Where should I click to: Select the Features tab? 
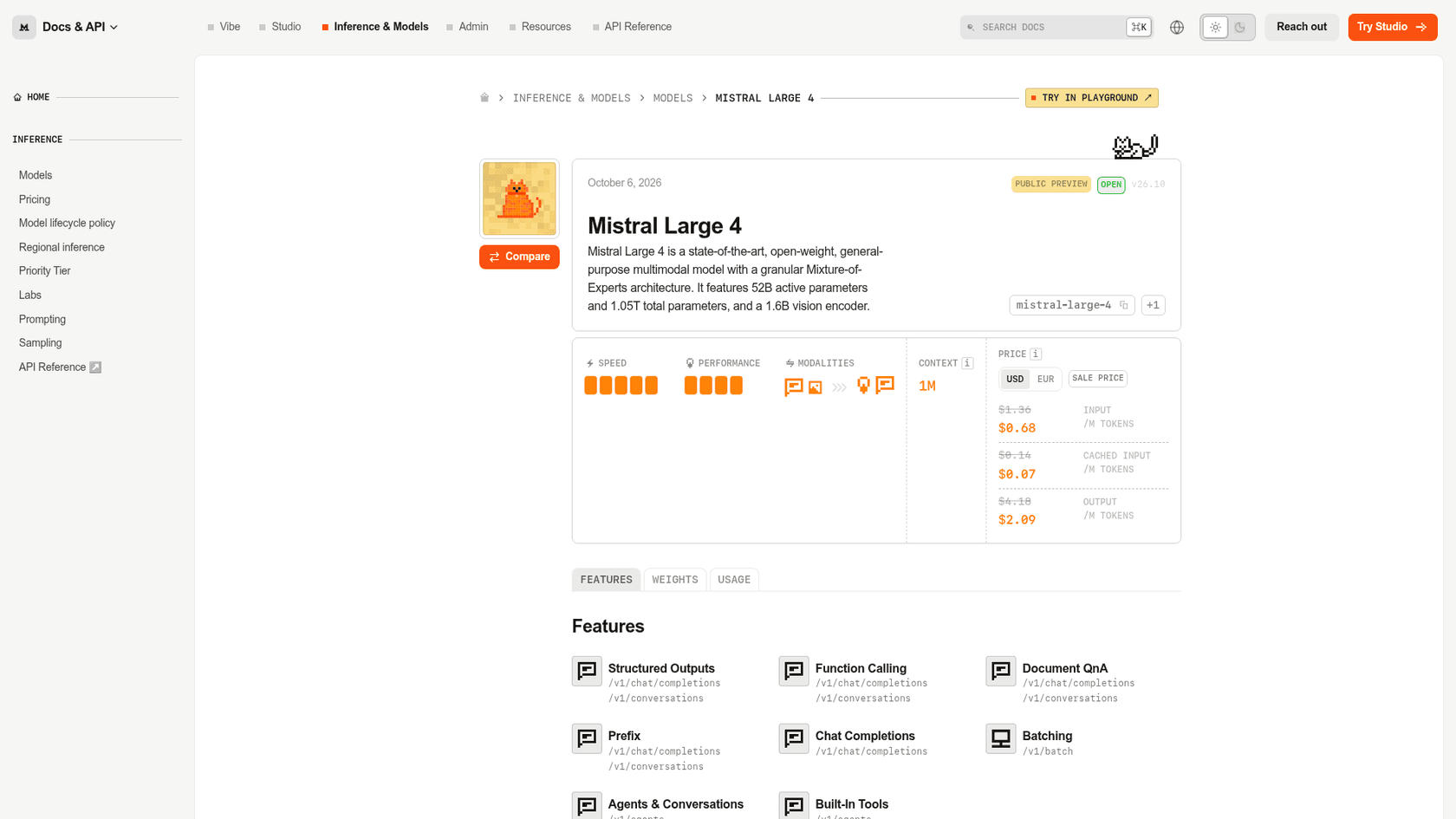click(x=606, y=580)
